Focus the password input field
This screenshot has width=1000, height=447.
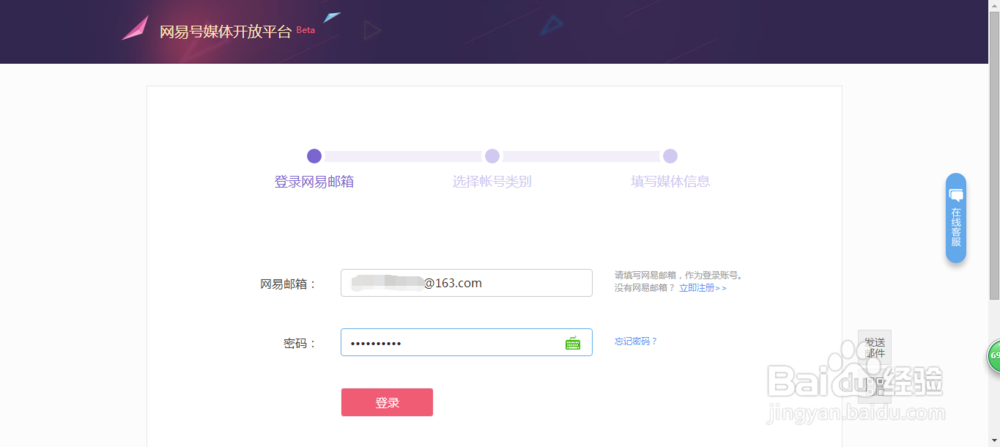pos(466,342)
